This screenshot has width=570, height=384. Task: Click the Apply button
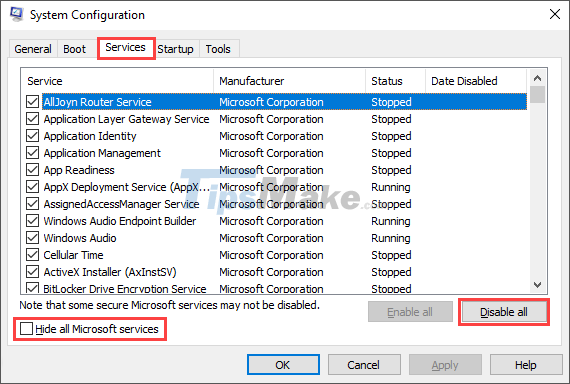click(x=445, y=365)
